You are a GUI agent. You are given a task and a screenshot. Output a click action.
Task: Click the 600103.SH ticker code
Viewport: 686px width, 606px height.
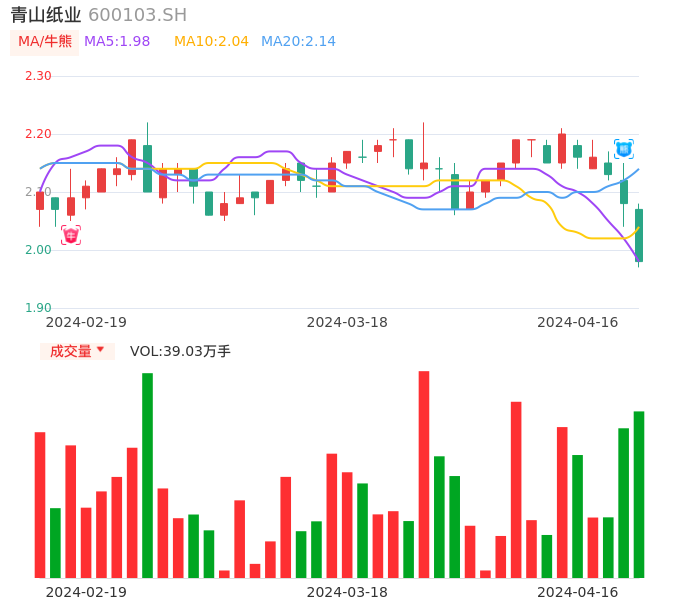137,15
